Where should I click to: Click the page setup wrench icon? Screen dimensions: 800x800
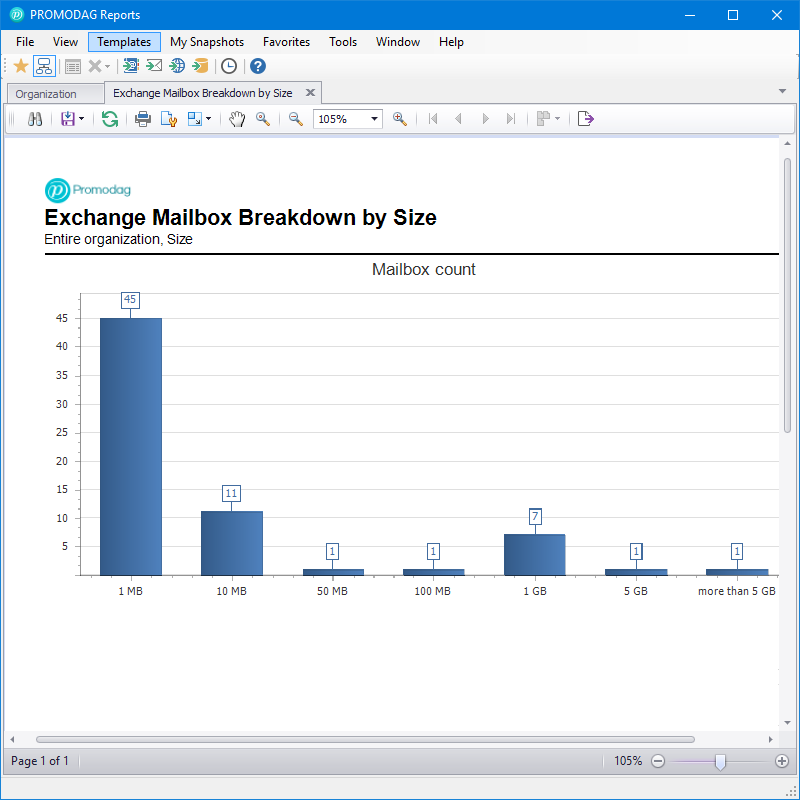pyautogui.click(x=168, y=119)
